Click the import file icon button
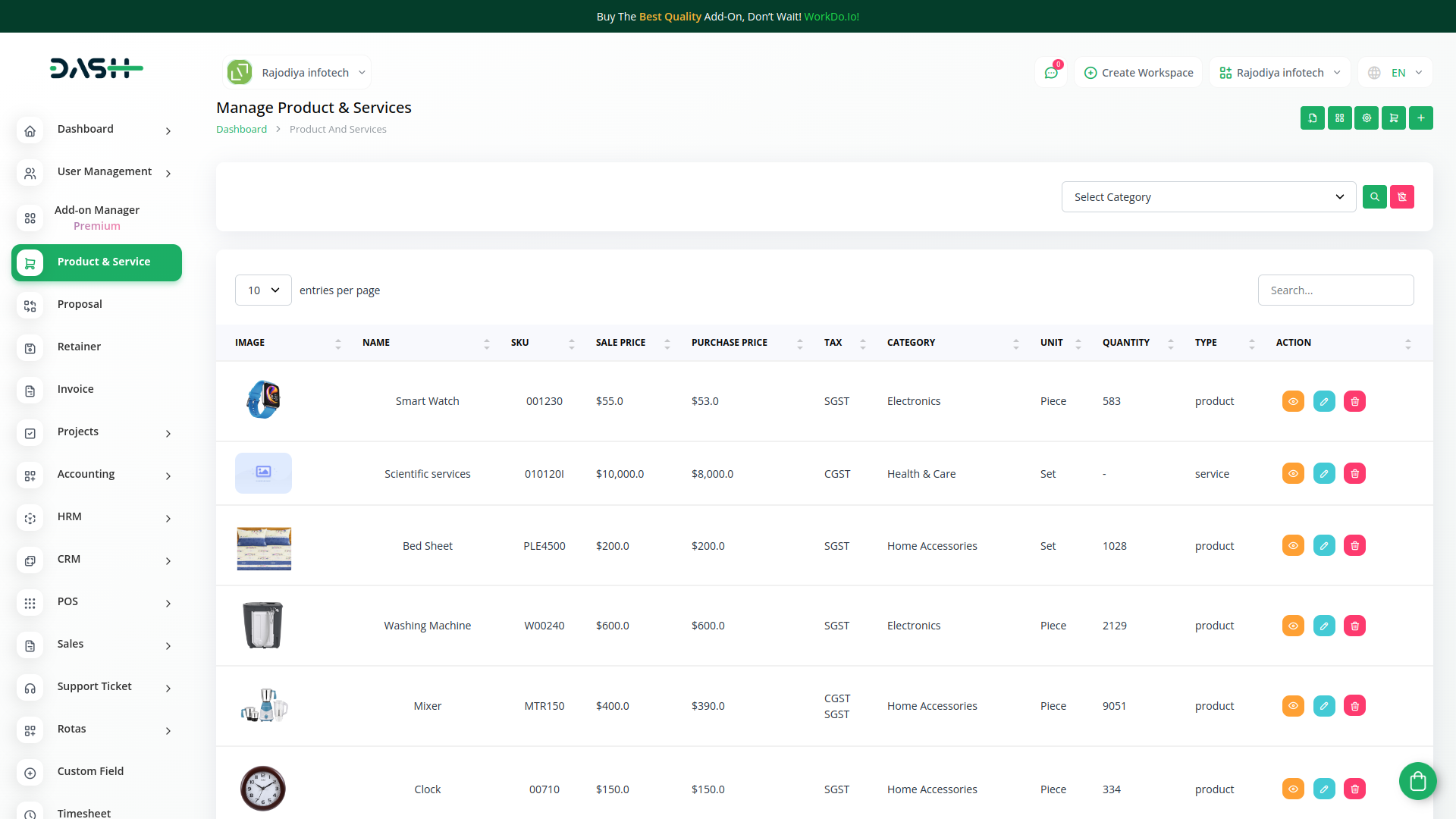This screenshot has width=1456, height=819. coord(1312,118)
